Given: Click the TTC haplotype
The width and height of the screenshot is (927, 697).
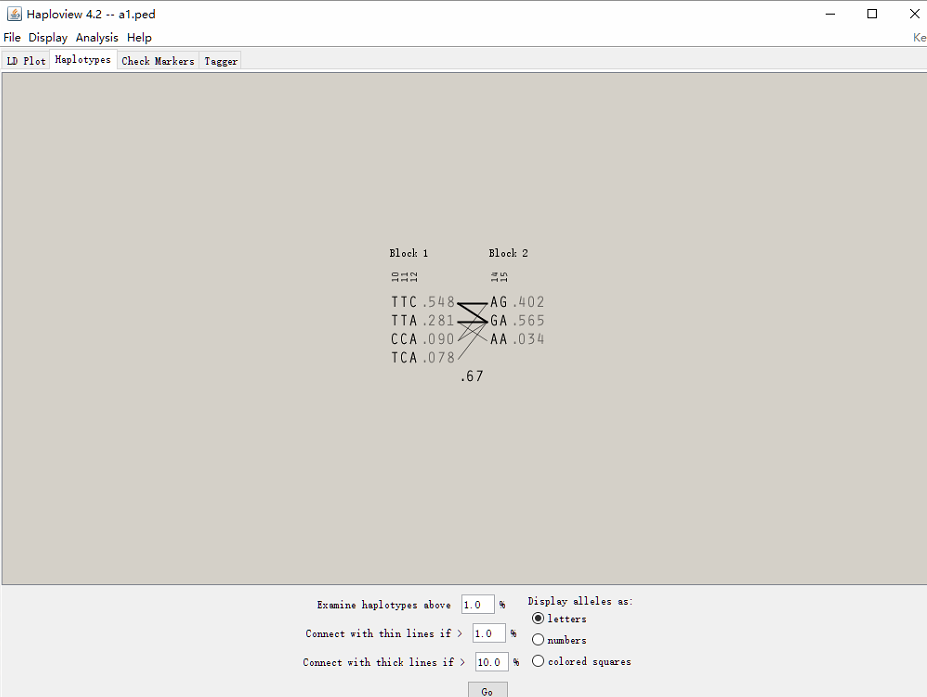Looking at the screenshot, I should [404, 302].
